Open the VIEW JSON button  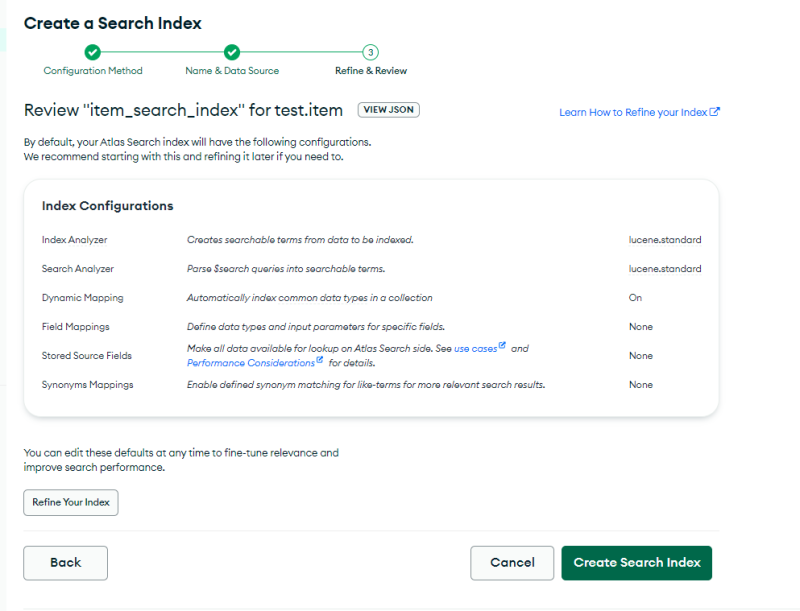[389, 110]
